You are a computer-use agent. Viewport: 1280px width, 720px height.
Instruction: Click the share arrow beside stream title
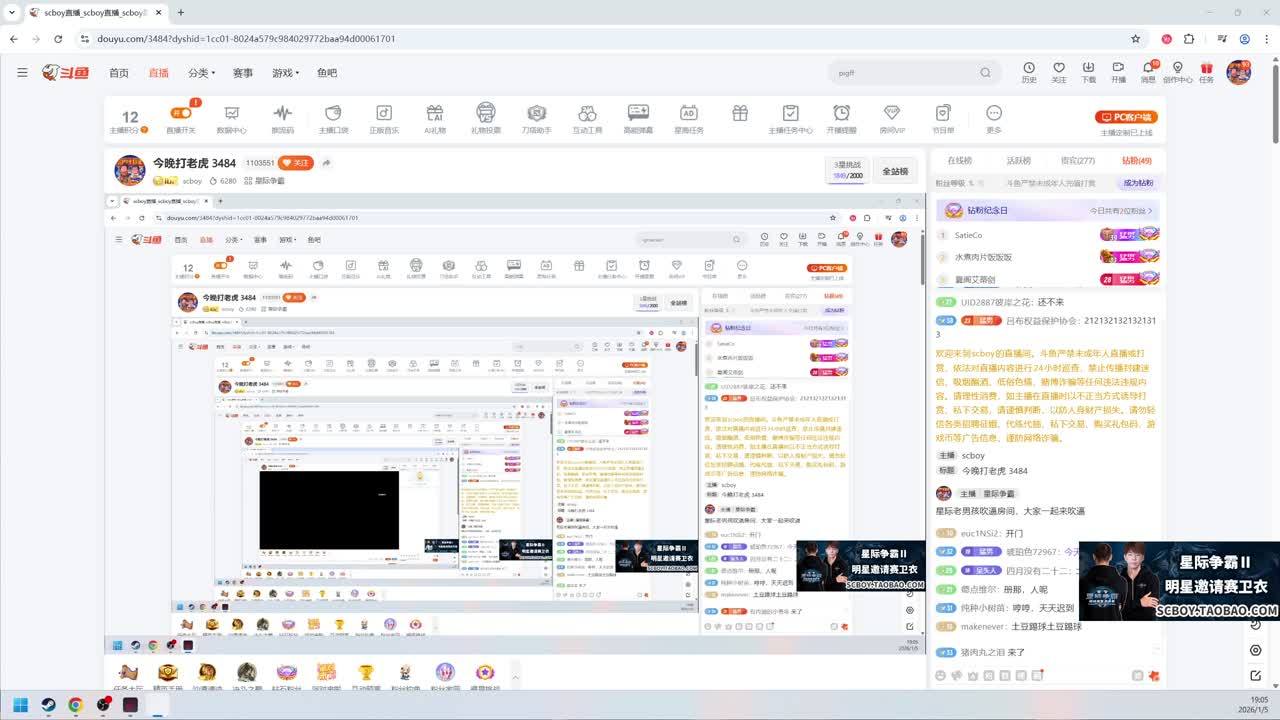pyautogui.click(x=327, y=163)
